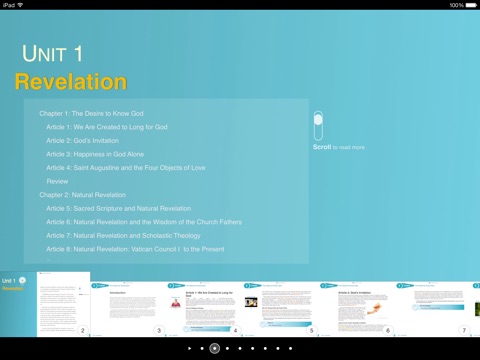Screen dimensions: 480x360
Task: Tap the page number 7 circle badge
Action: click(464, 330)
